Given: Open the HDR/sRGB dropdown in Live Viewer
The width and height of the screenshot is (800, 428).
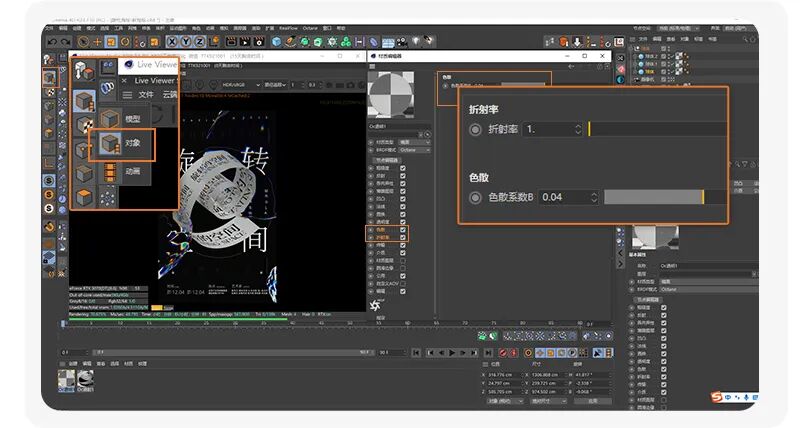Looking at the screenshot, I should (x=241, y=85).
